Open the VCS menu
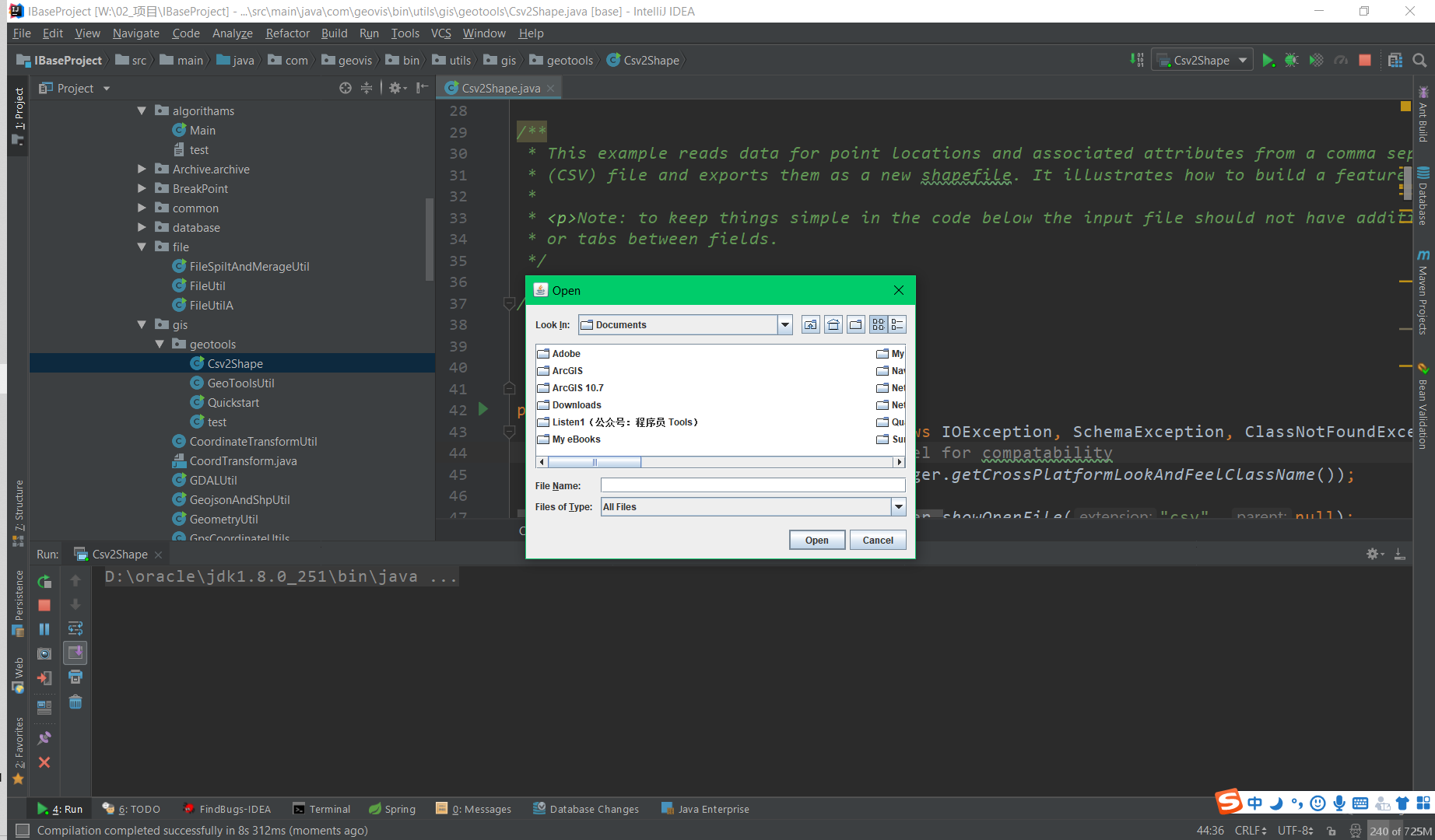Screen dimensions: 1435x840 440,33
